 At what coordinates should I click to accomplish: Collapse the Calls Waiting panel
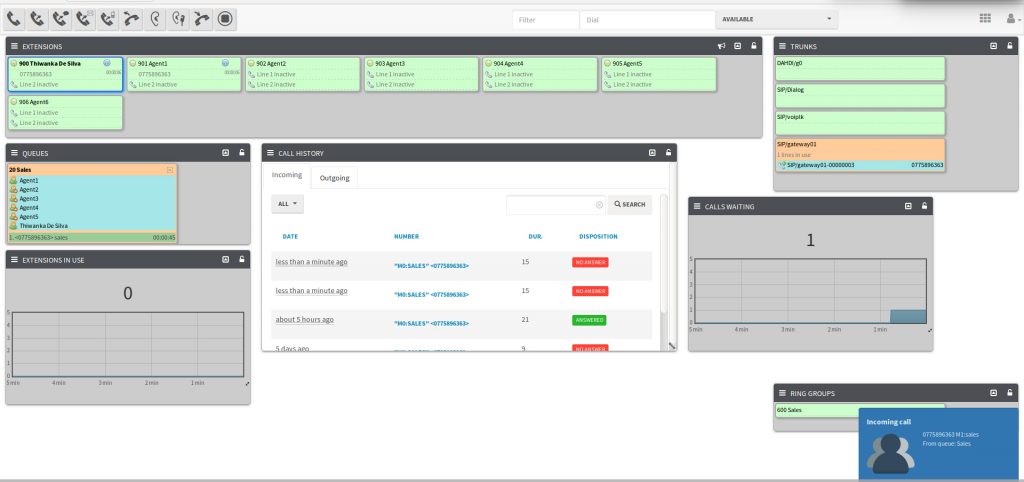(x=908, y=206)
